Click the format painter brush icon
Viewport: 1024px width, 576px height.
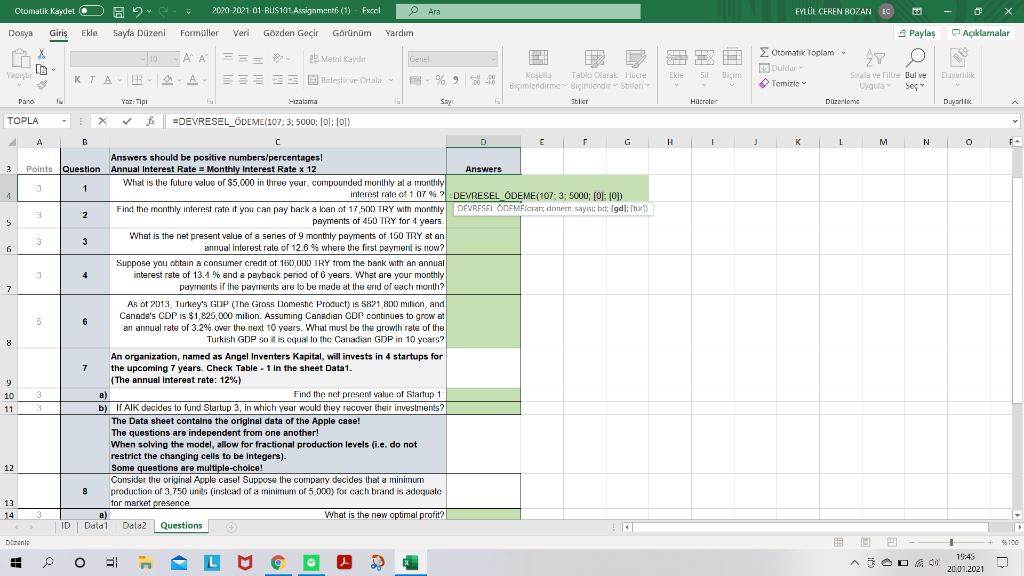tap(42, 84)
